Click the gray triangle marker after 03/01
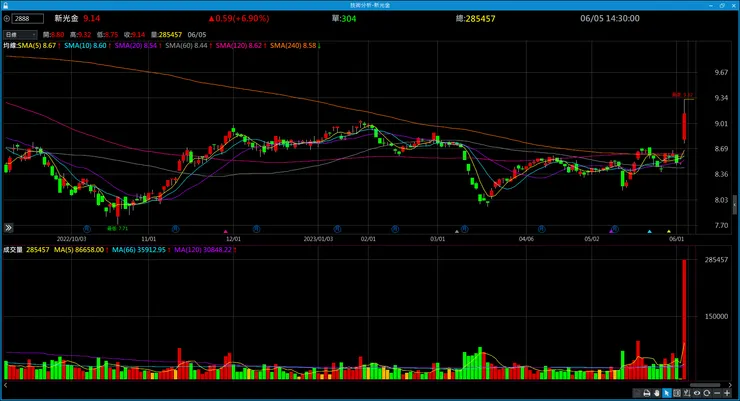This screenshot has height=401, width=740. tap(457, 231)
